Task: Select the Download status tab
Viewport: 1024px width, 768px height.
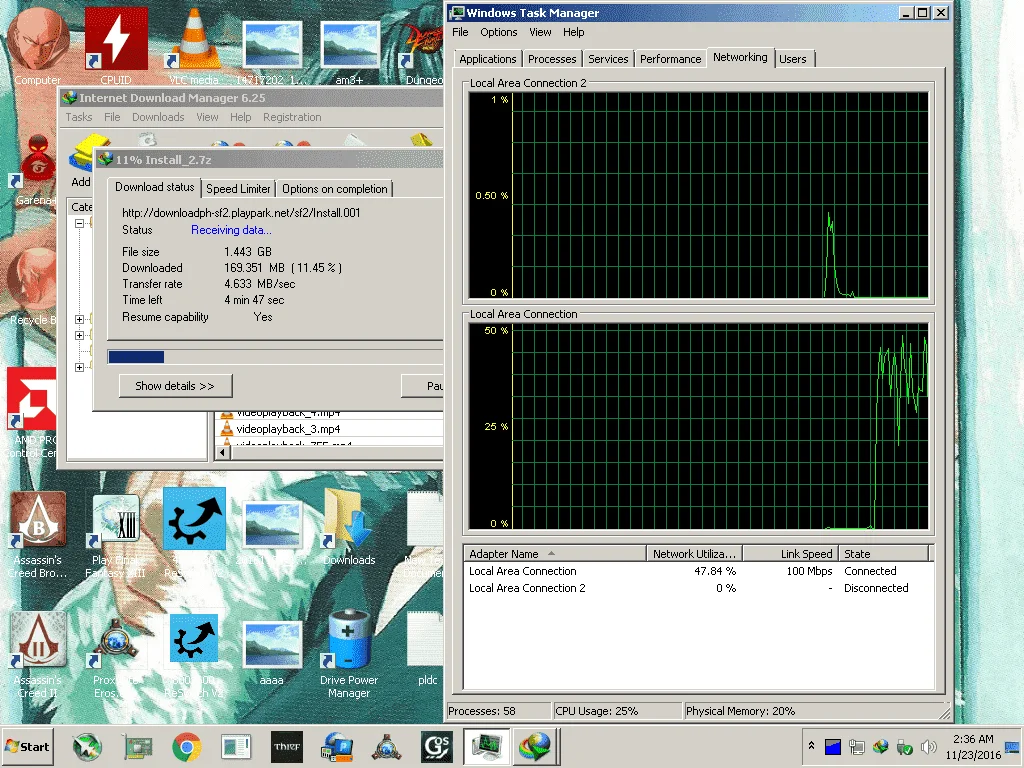Action: (155, 187)
